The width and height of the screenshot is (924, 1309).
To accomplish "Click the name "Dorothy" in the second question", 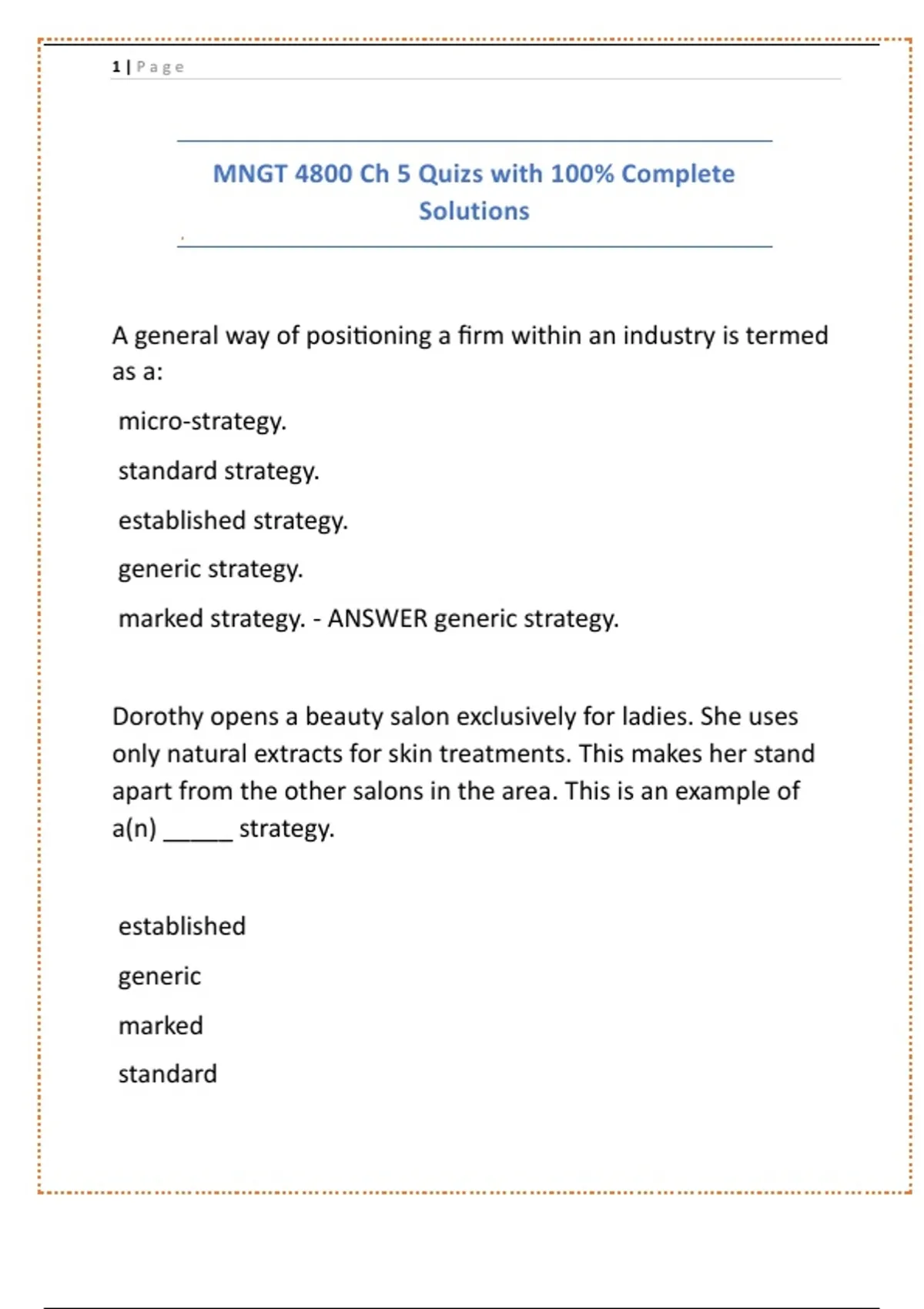I will (158, 717).
